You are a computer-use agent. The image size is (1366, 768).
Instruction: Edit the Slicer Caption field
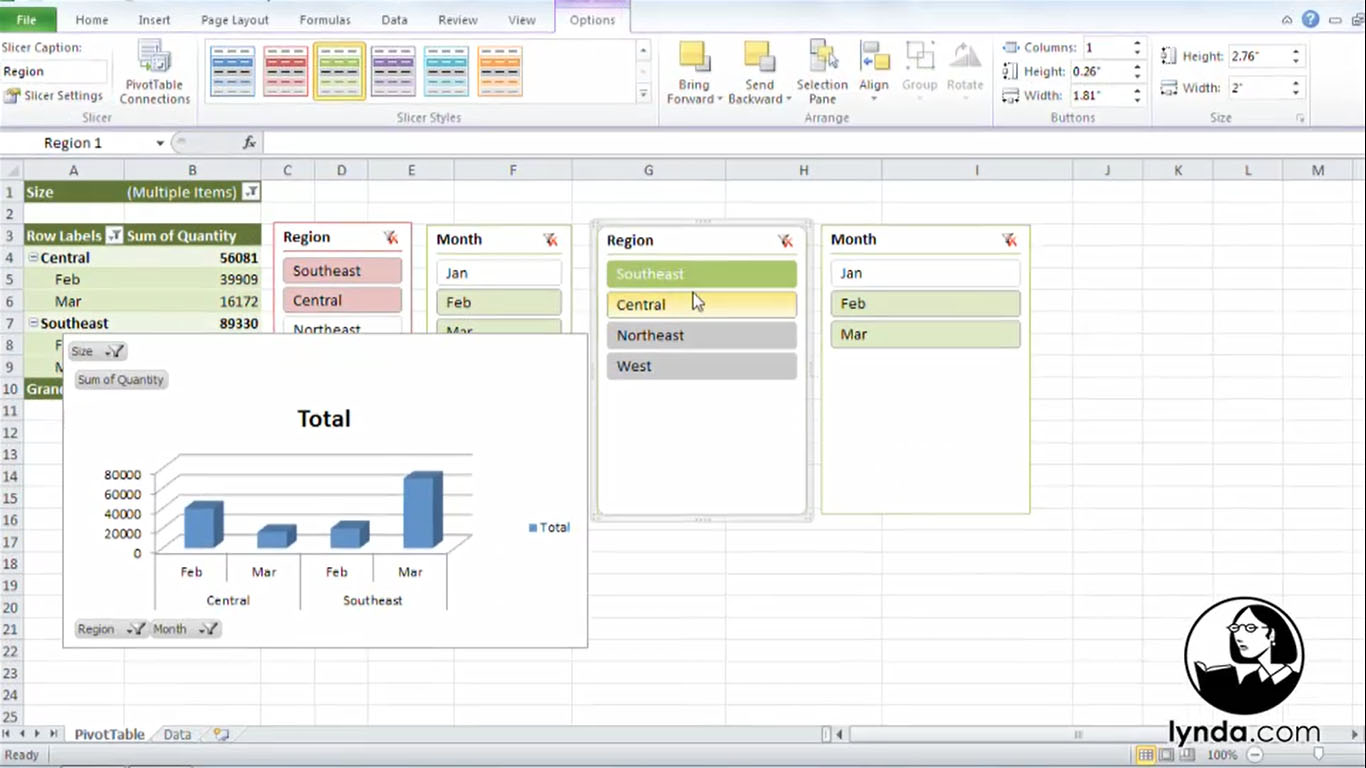point(54,72)
